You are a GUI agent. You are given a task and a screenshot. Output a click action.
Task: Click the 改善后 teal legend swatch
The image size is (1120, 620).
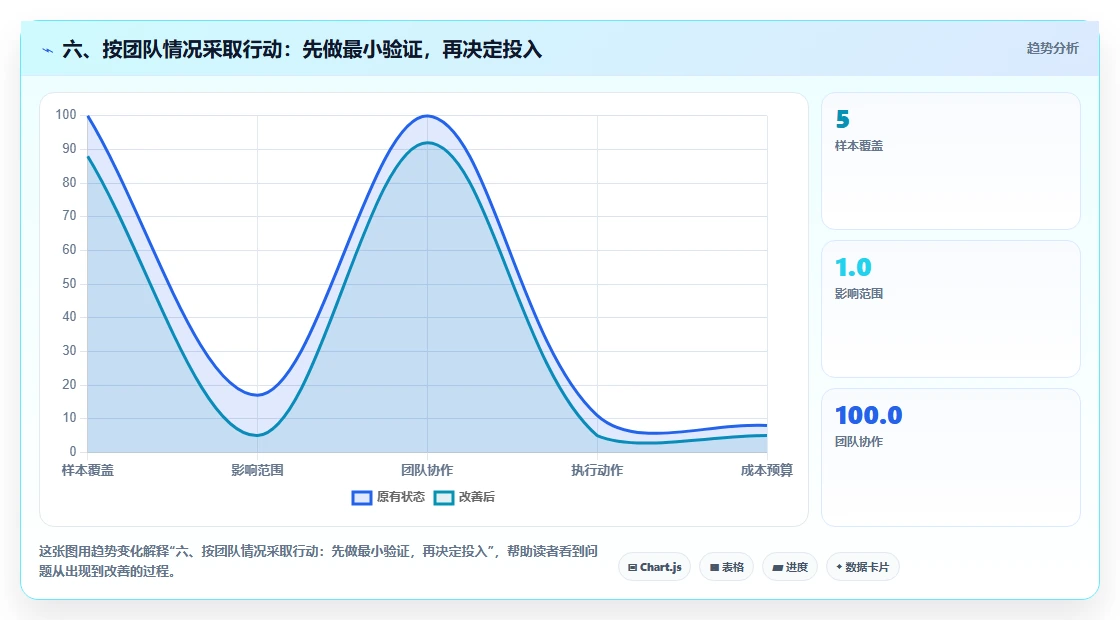[444, 498]
